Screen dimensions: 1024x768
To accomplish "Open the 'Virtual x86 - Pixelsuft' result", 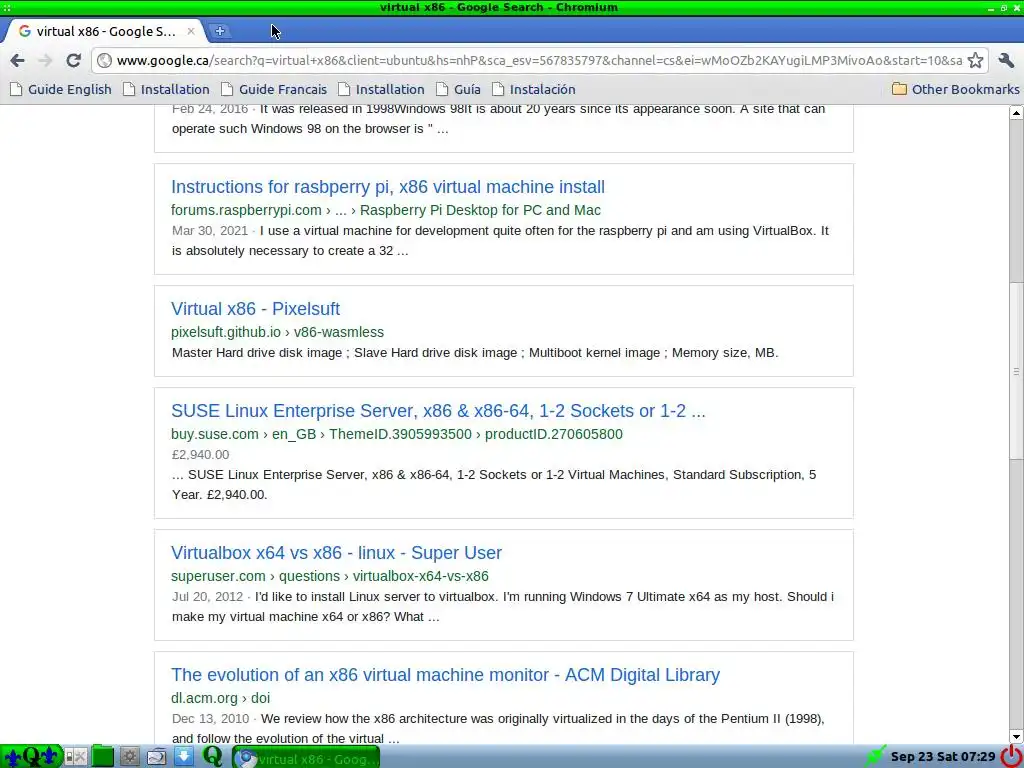I will [255, 309].
